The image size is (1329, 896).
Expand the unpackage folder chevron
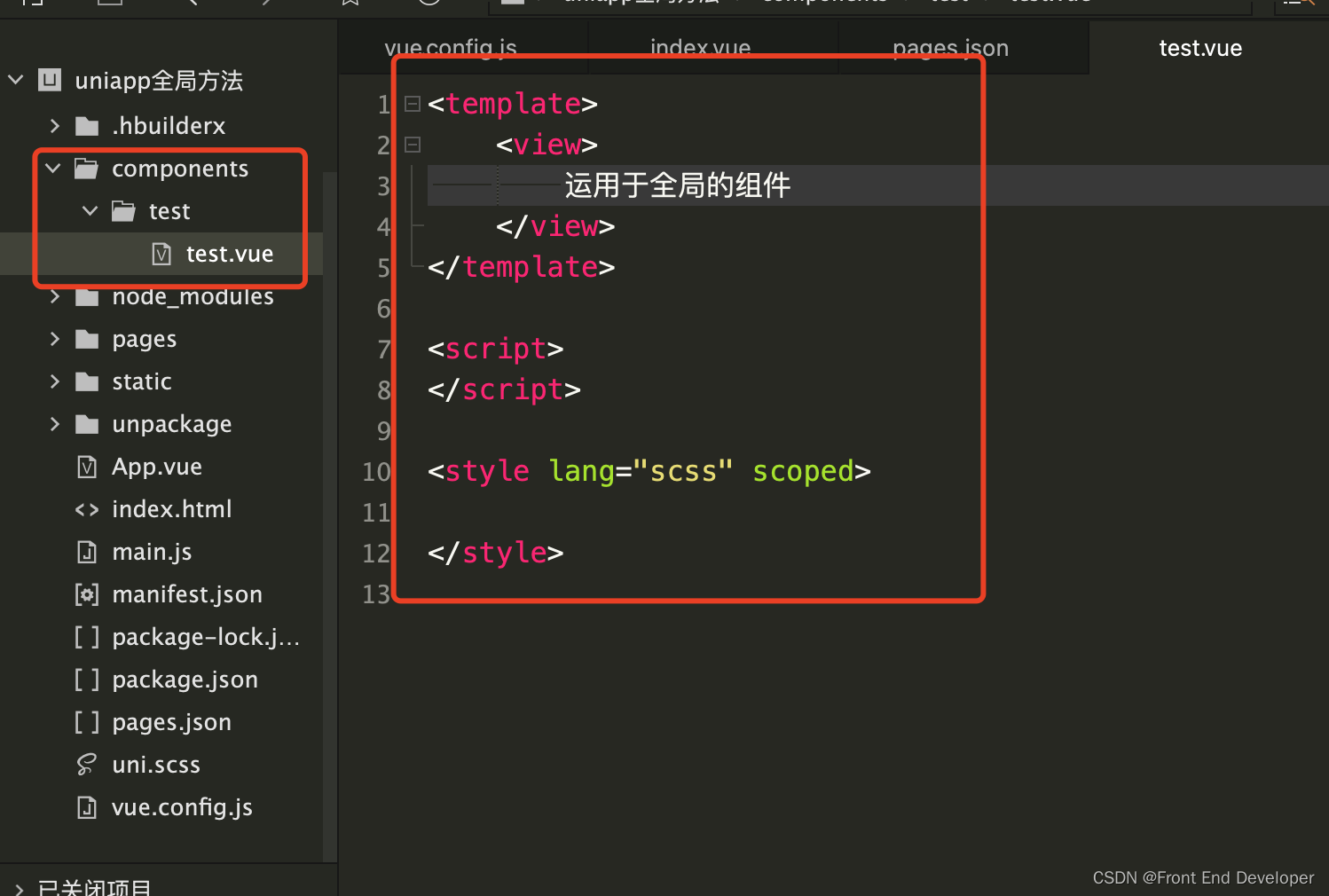pos(55,424)
